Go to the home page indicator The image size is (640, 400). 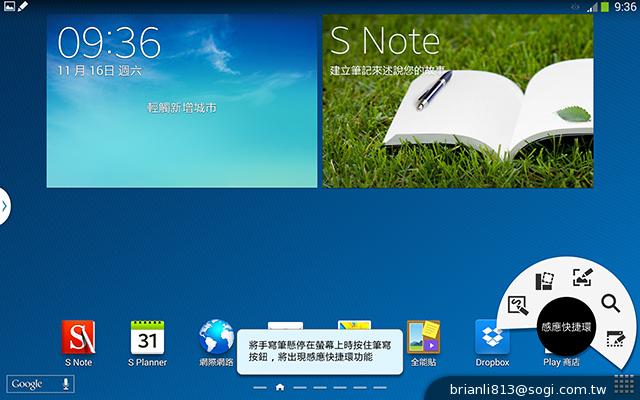[280, 387]
